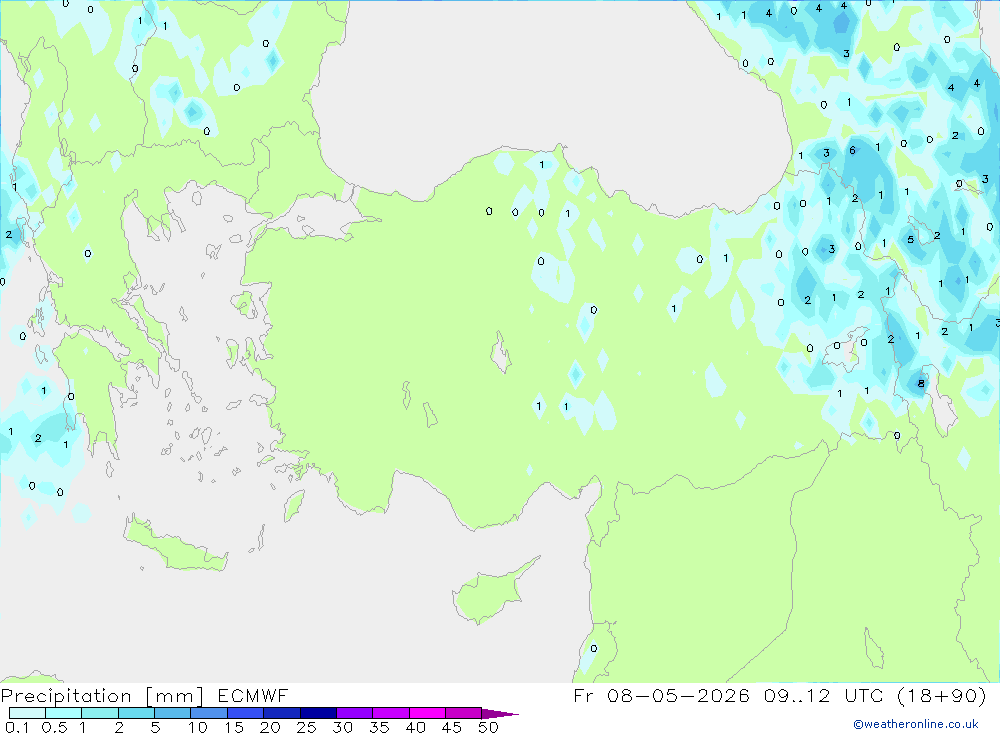Click the '40' legend scale label

coord(416,727)
